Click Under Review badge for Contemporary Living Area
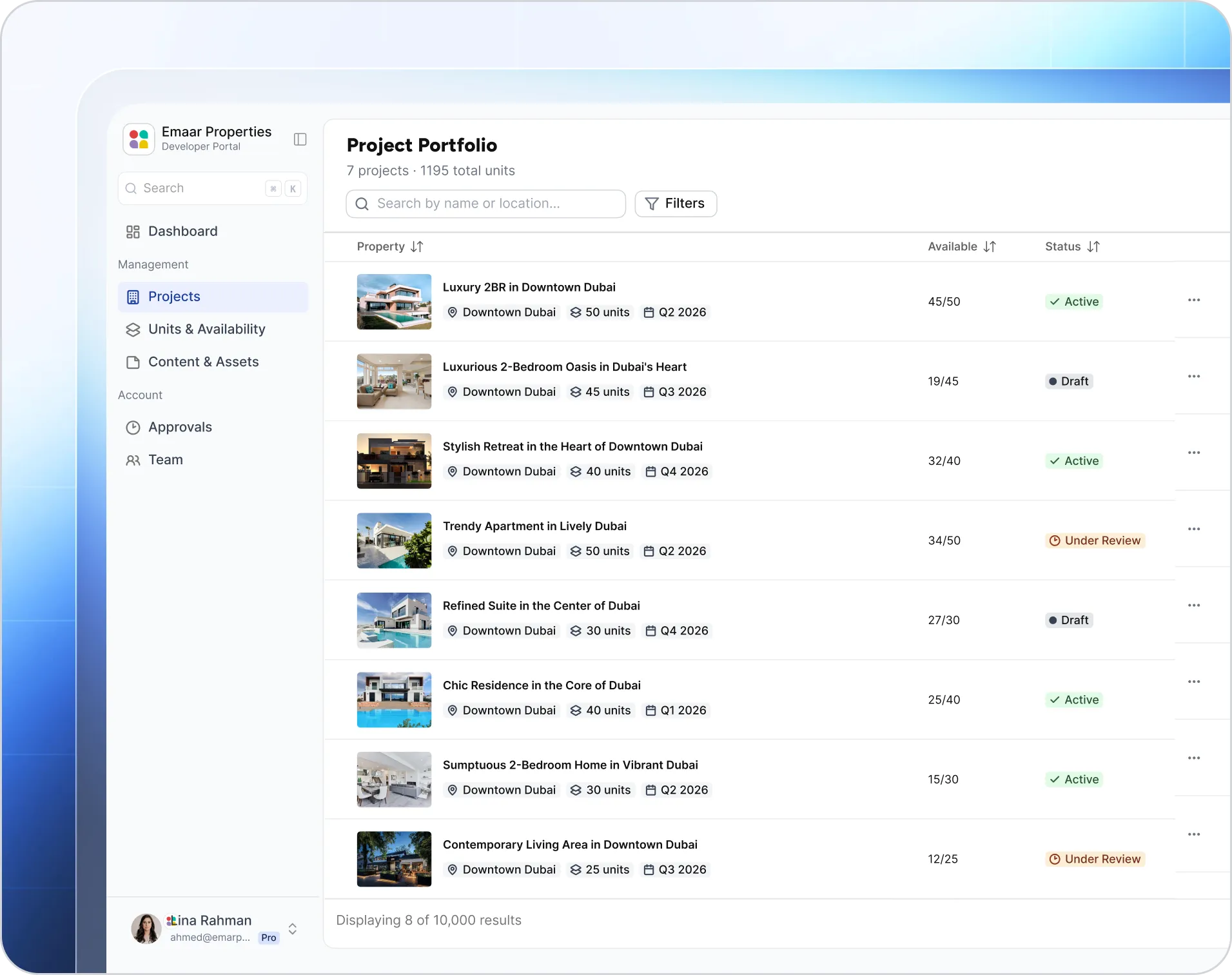The image size is (1232, 975). click(x=1095, y=859)
